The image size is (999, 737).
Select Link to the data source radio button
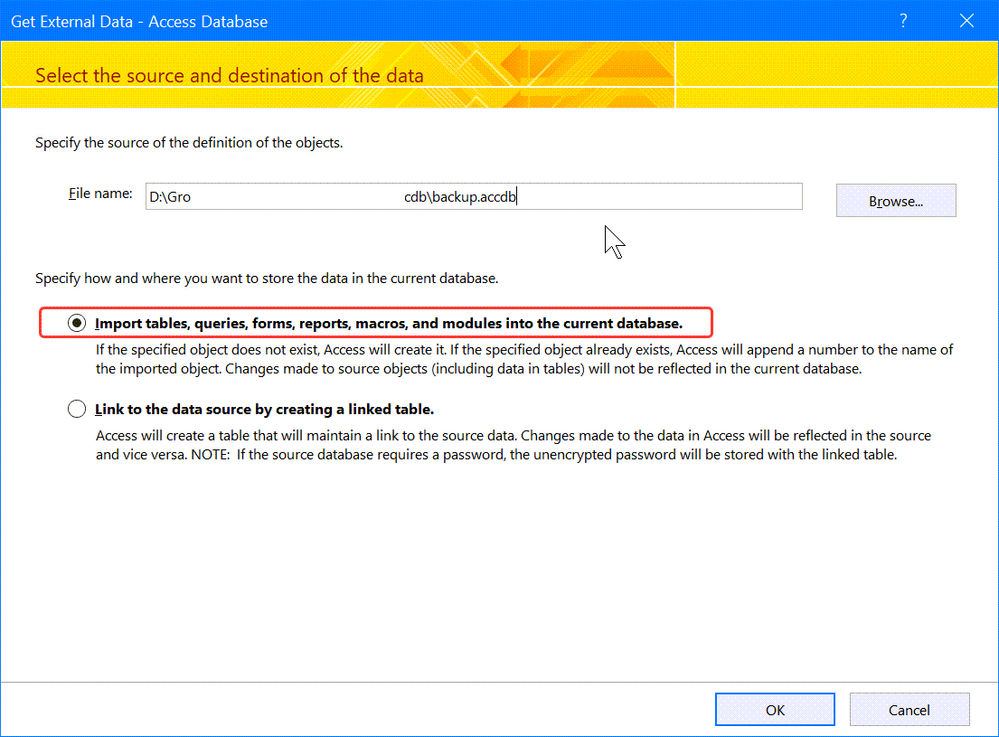[x=76, y=409]
